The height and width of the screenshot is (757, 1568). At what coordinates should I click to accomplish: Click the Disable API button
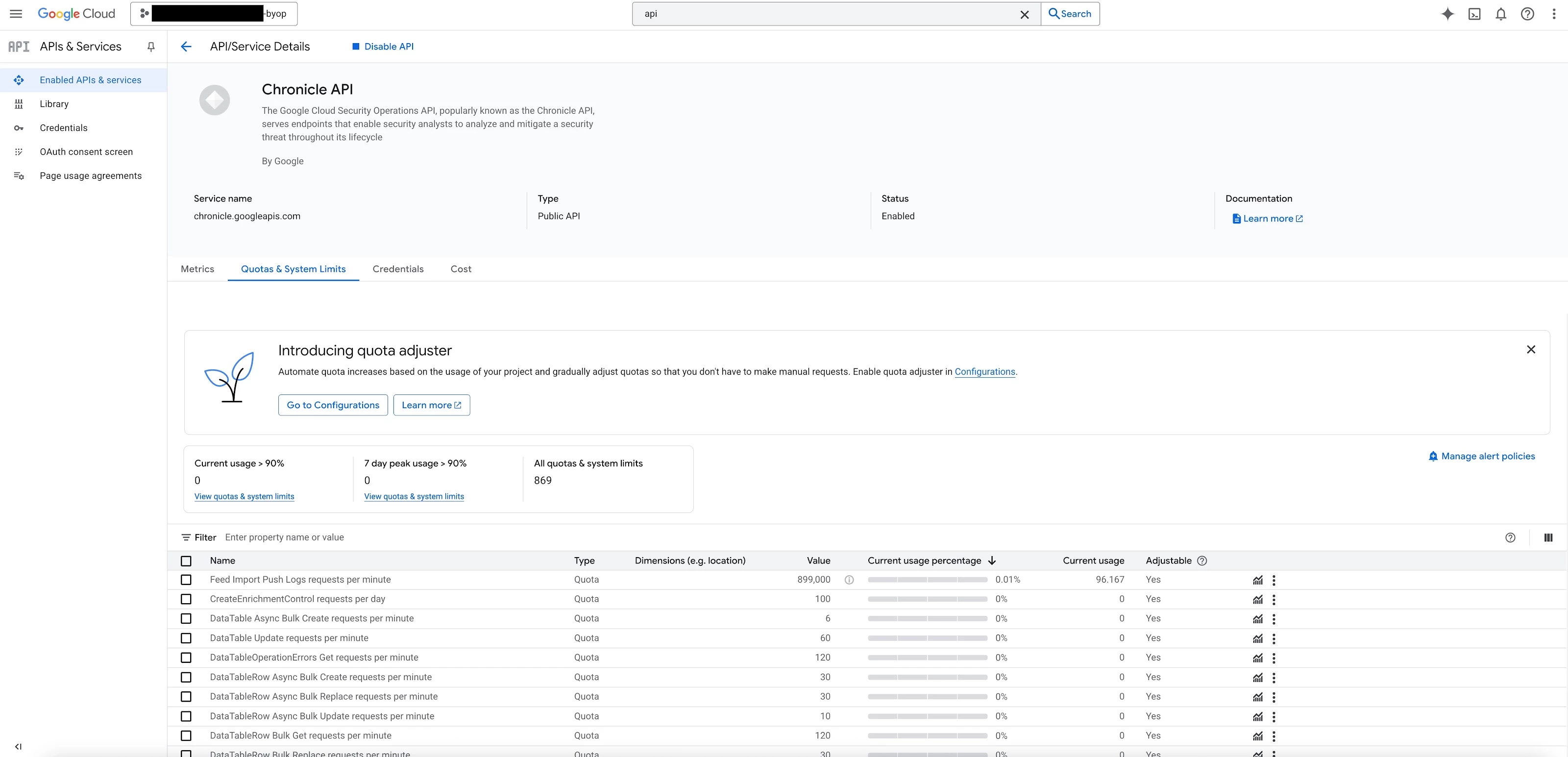coord(383,47)
